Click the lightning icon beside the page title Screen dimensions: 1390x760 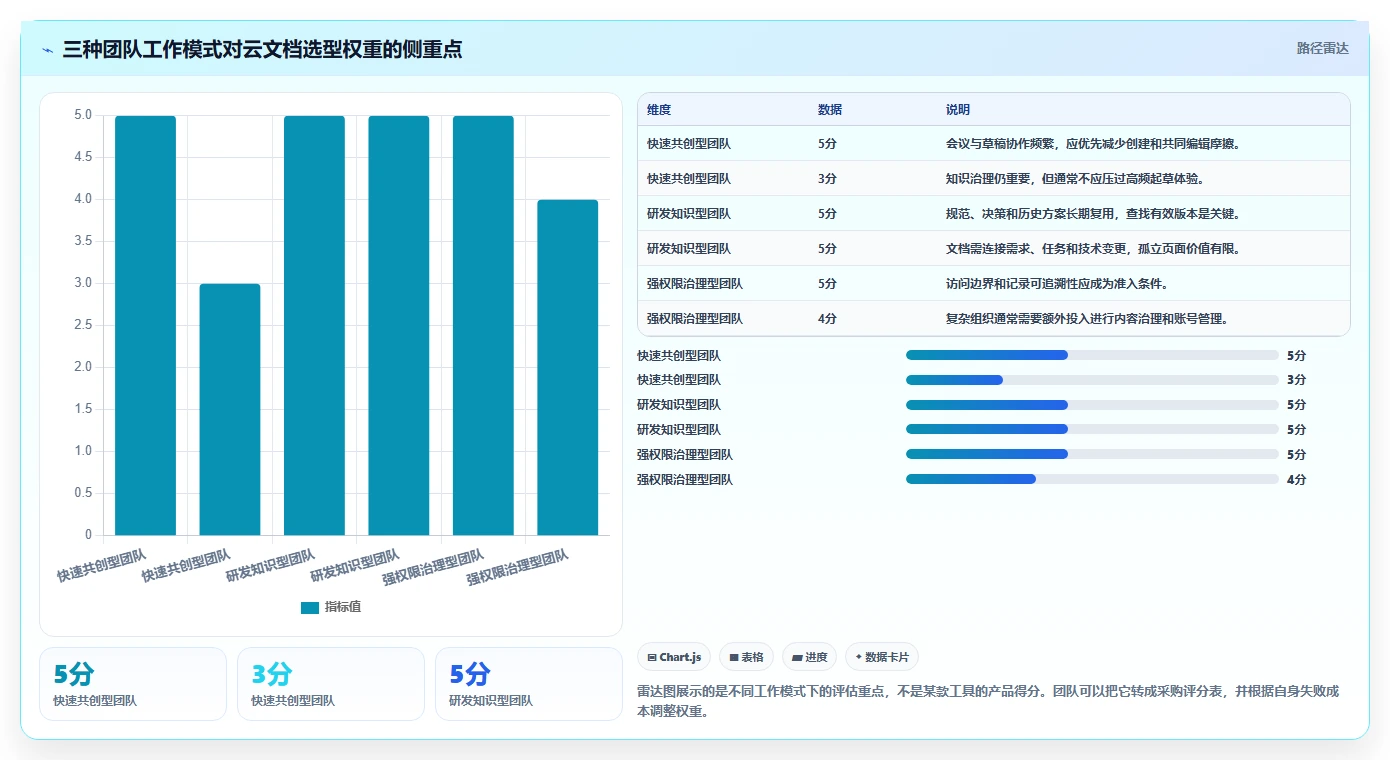click(x=47, y=49)
